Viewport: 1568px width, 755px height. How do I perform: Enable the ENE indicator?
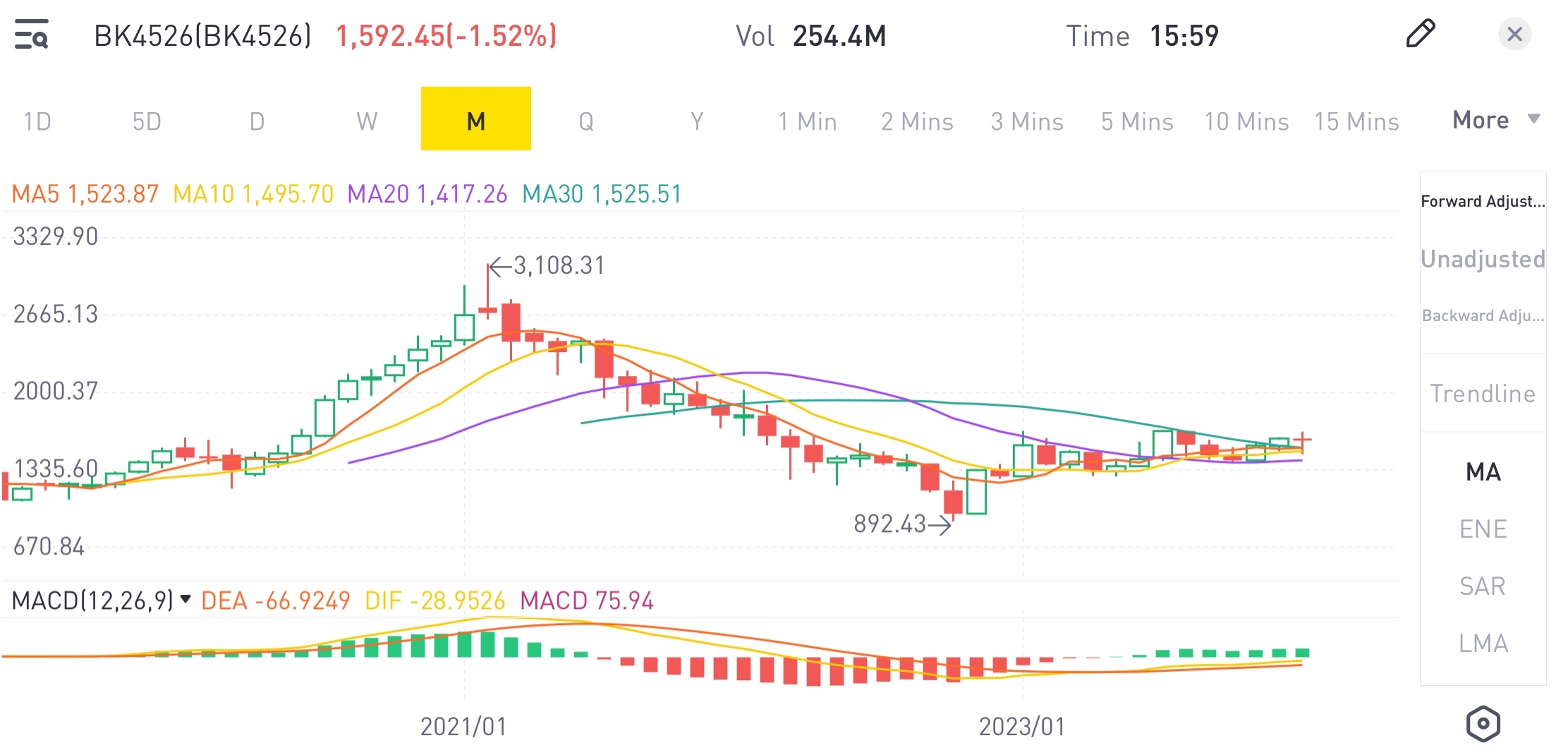1482,528
